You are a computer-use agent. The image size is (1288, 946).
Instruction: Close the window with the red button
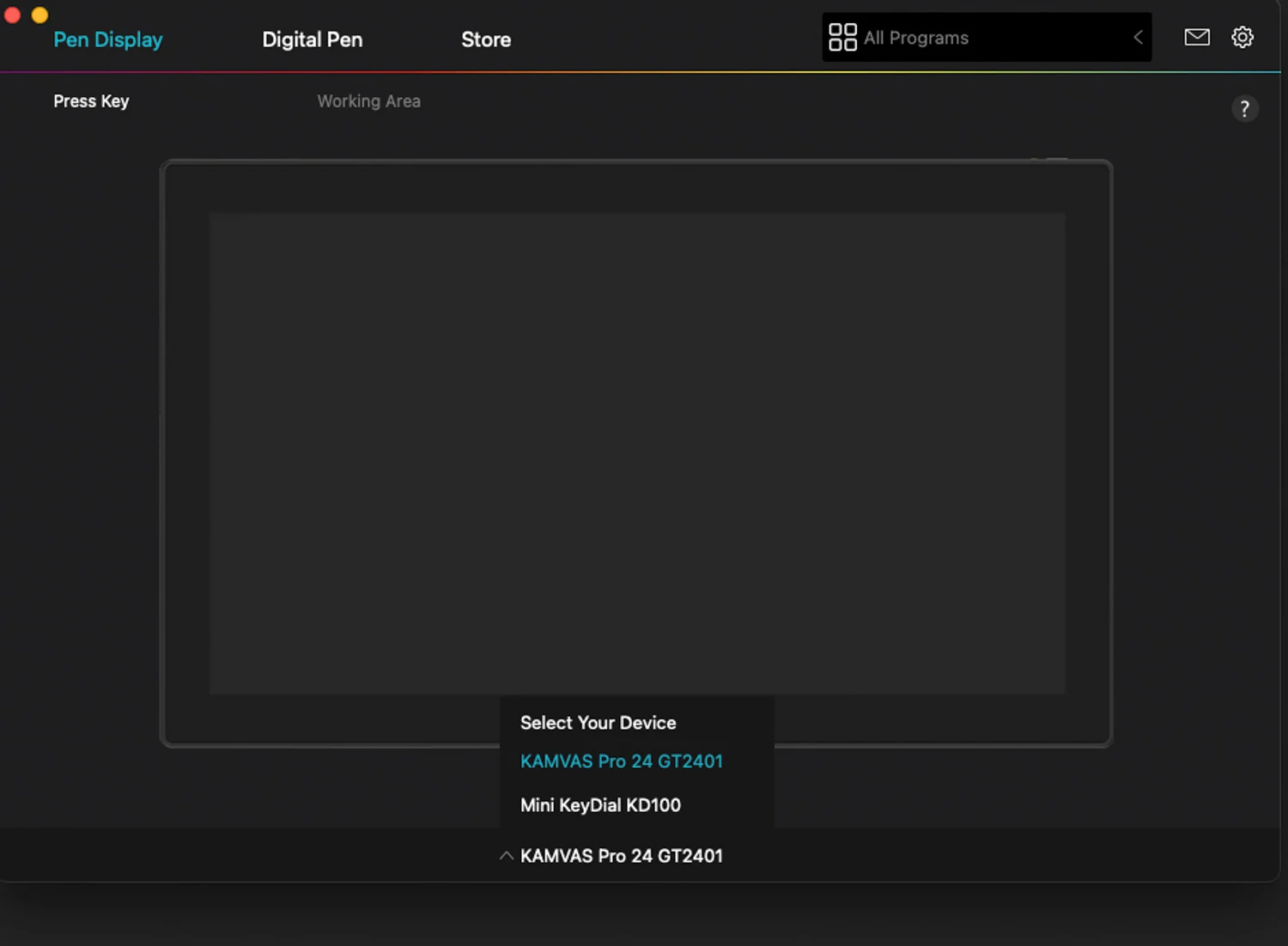12,15
